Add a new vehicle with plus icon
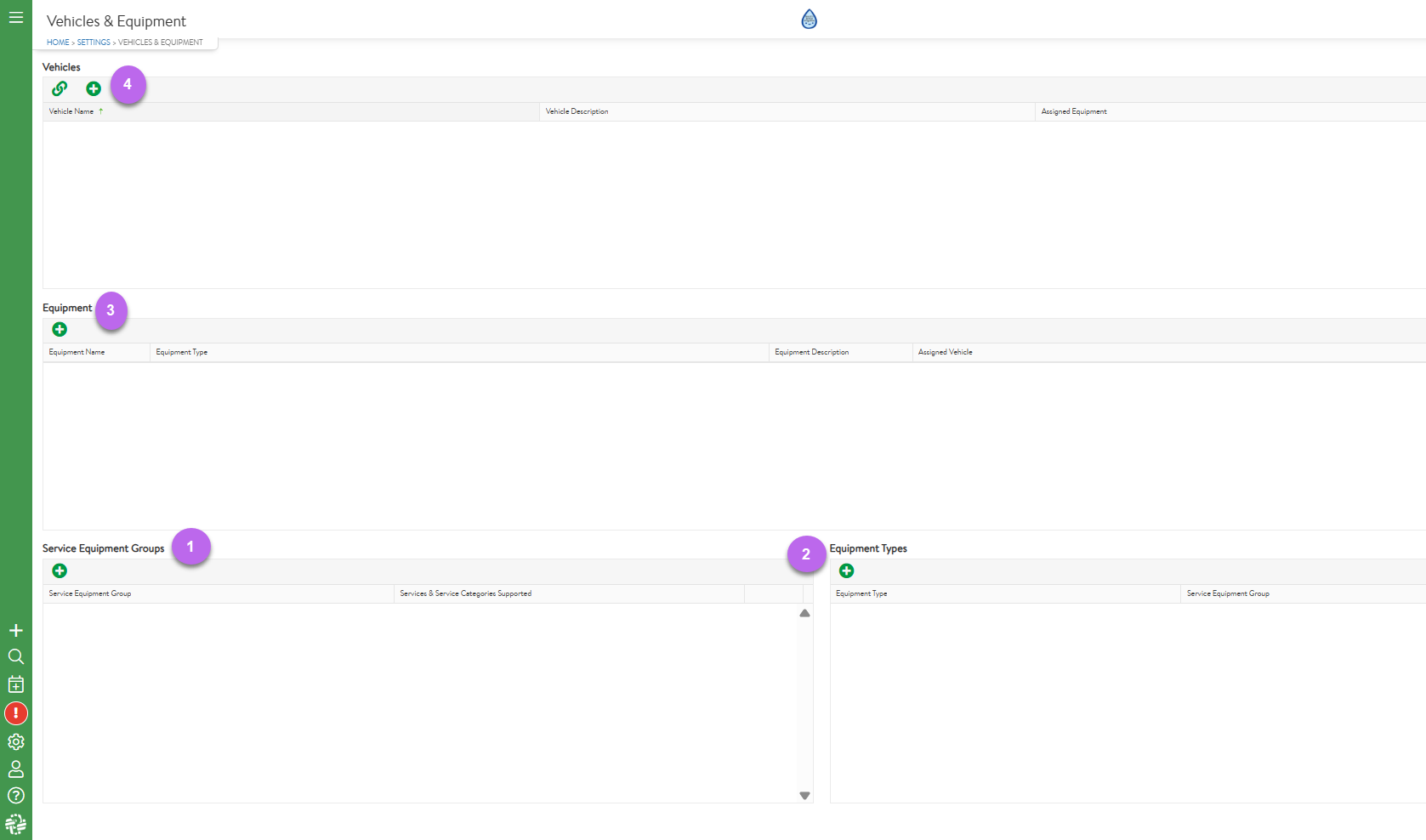The width and height of the screenshot is (1426, 840). point(94,88)
